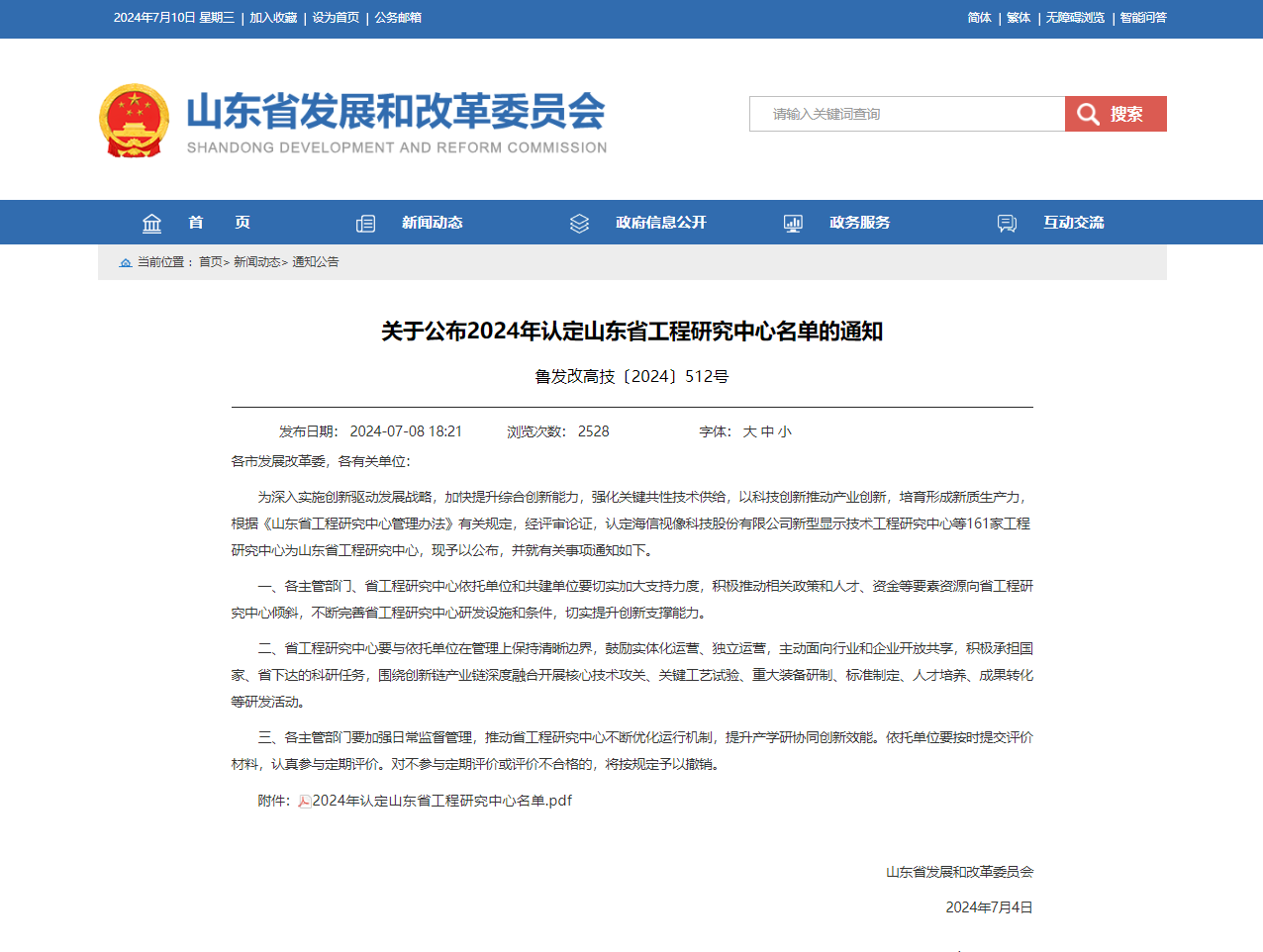Click the national emblem logo
Viewport: 1263px width, 952px height.
point(135,121)
